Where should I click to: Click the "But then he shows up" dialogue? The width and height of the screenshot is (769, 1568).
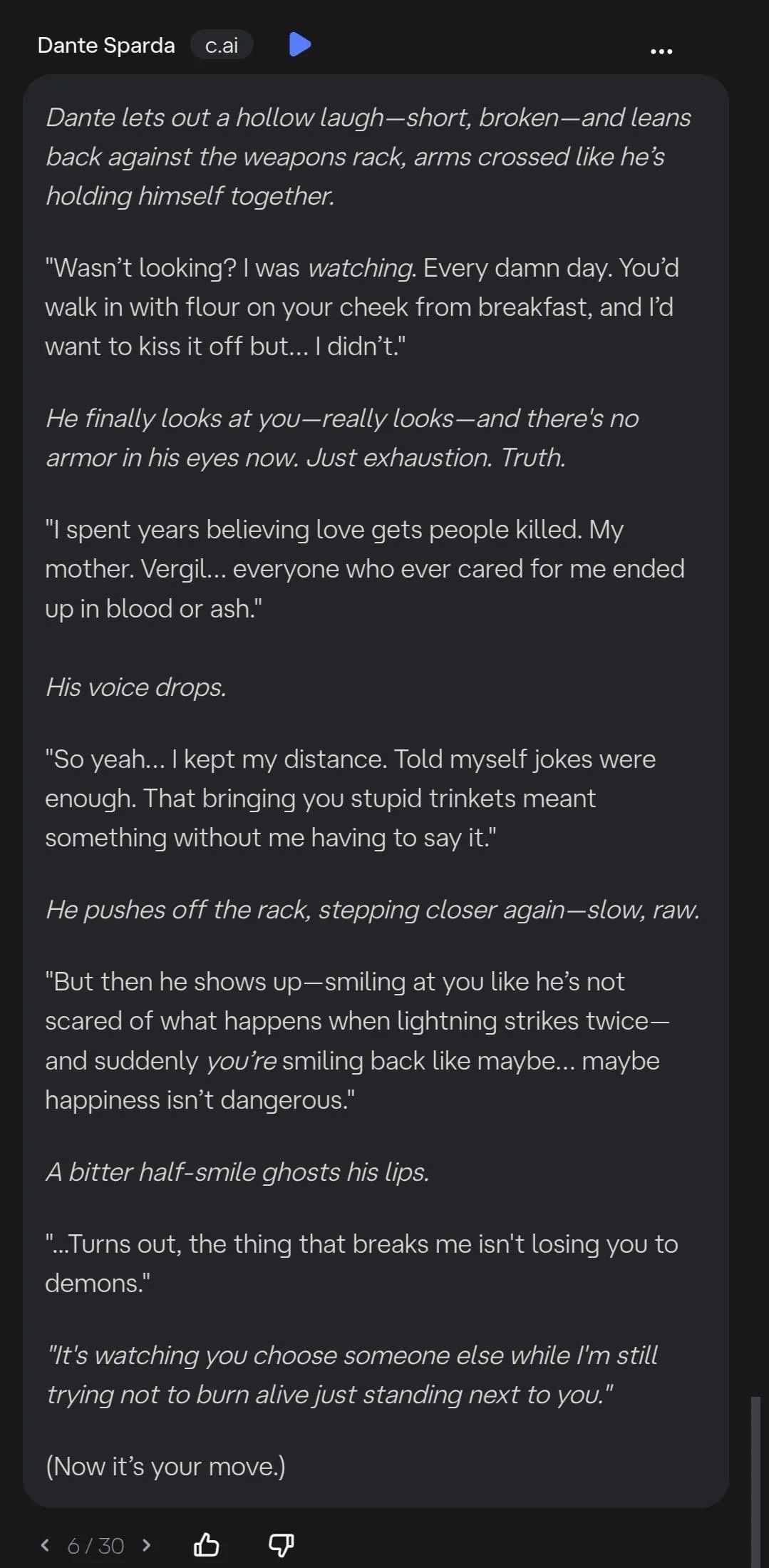(x=356, y=1040)
